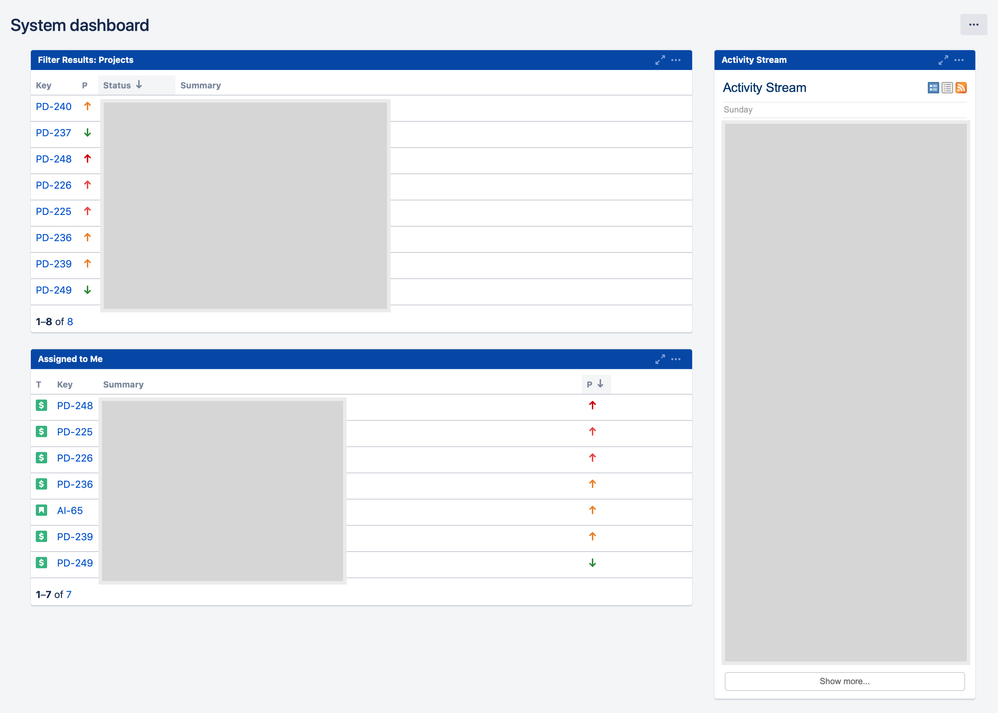Open the Activity Stream gadget menu

coord(958,60)
